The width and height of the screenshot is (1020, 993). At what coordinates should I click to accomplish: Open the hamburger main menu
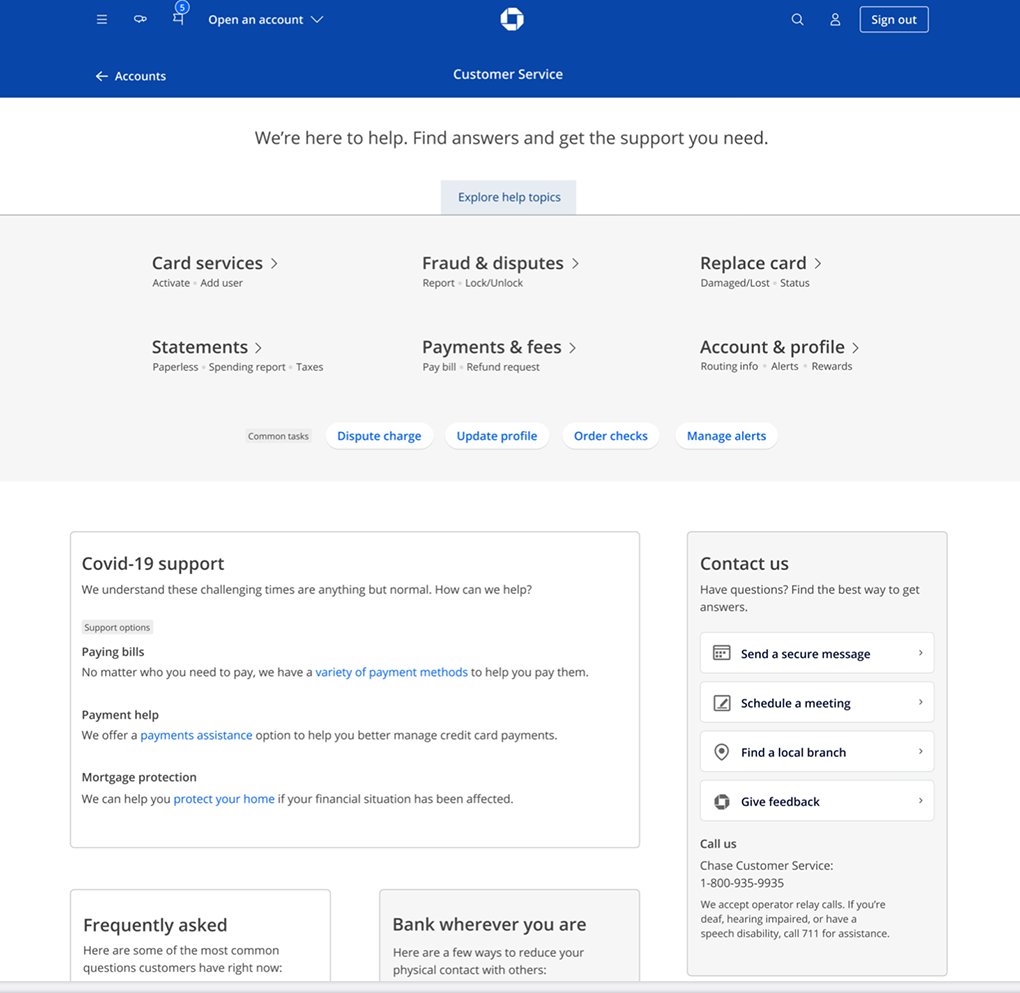101,20
